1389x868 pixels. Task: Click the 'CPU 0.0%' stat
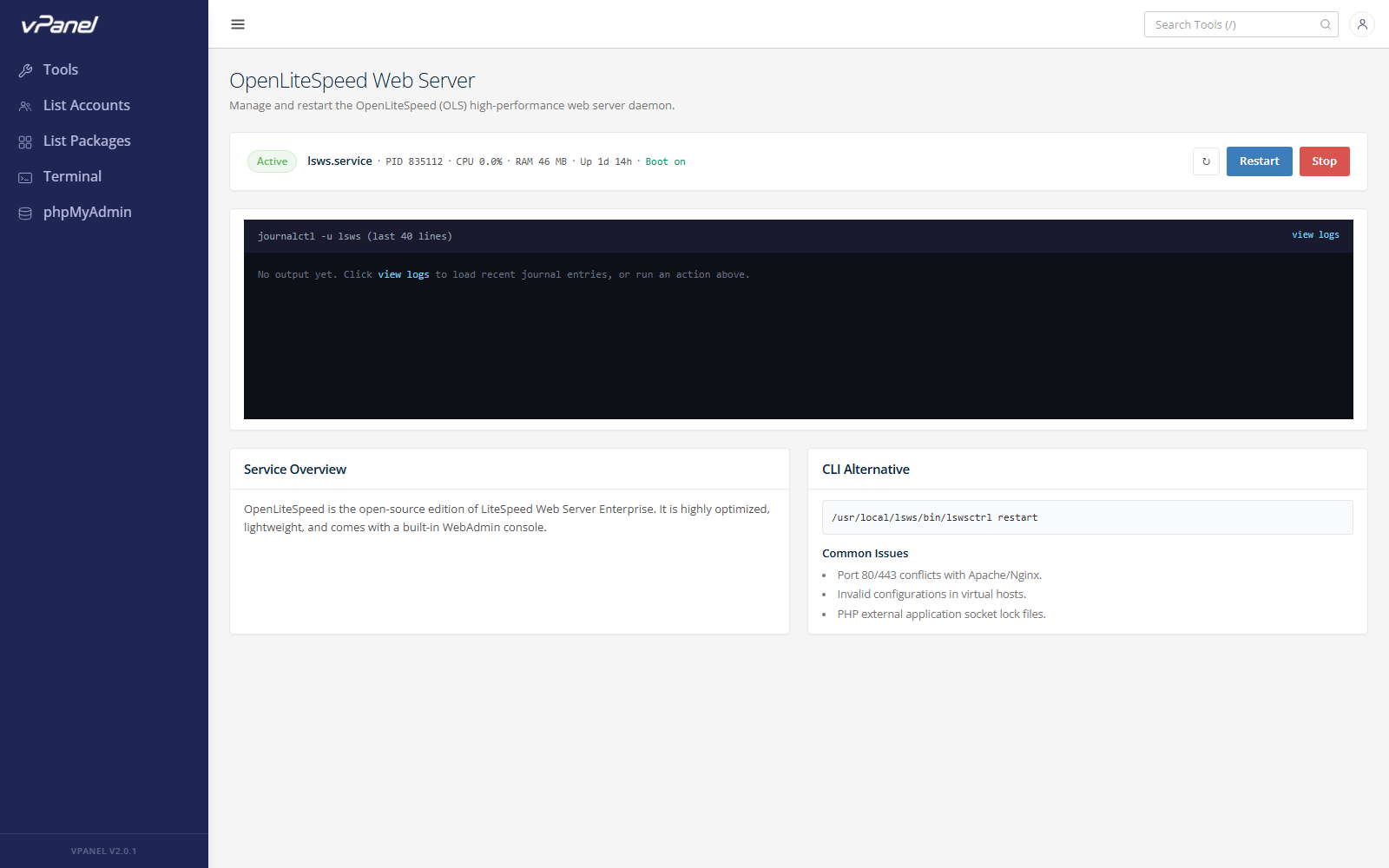(479, 161)
